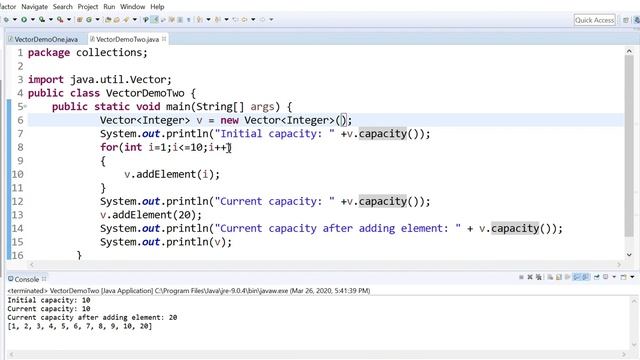Open the Window menu
This screenshot has width=640, height=360.
click(132, 7)
